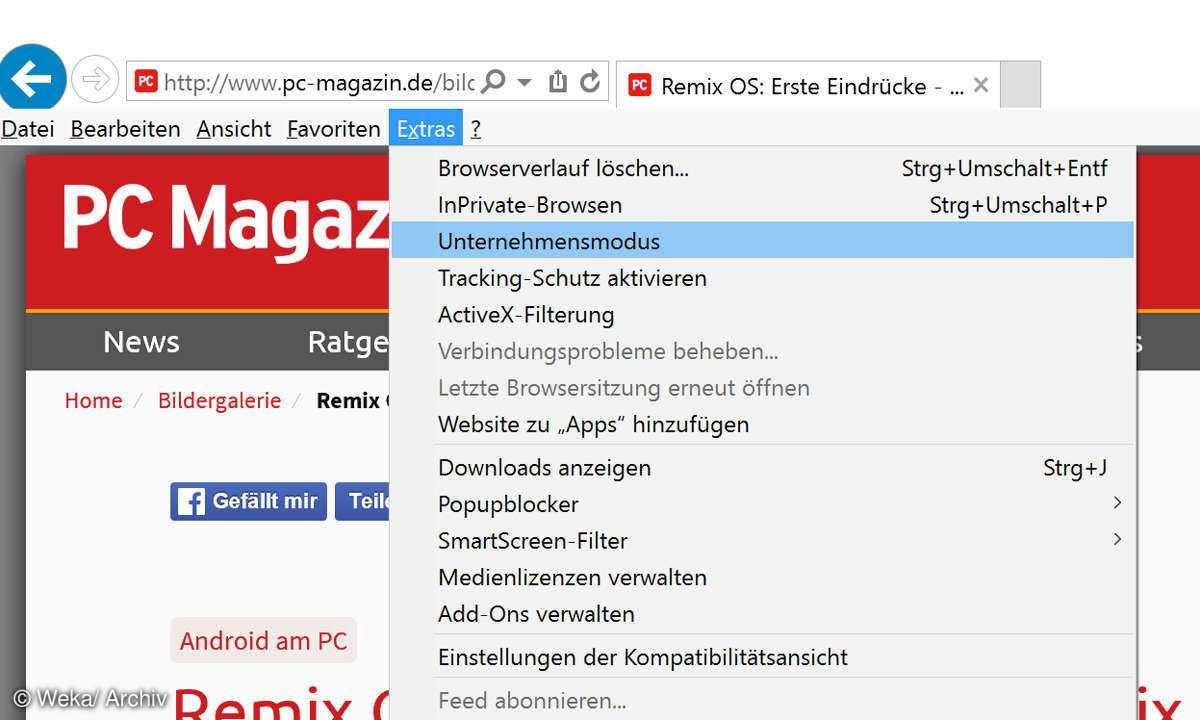Choose Website zu „Apps“ hinzufügen

[x=763, y=424]
